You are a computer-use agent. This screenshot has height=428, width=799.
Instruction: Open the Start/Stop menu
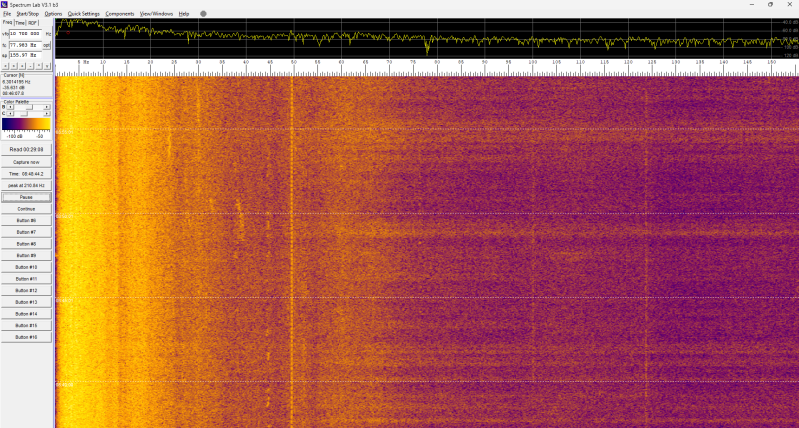pyautogui.click(x=28, y=14)
